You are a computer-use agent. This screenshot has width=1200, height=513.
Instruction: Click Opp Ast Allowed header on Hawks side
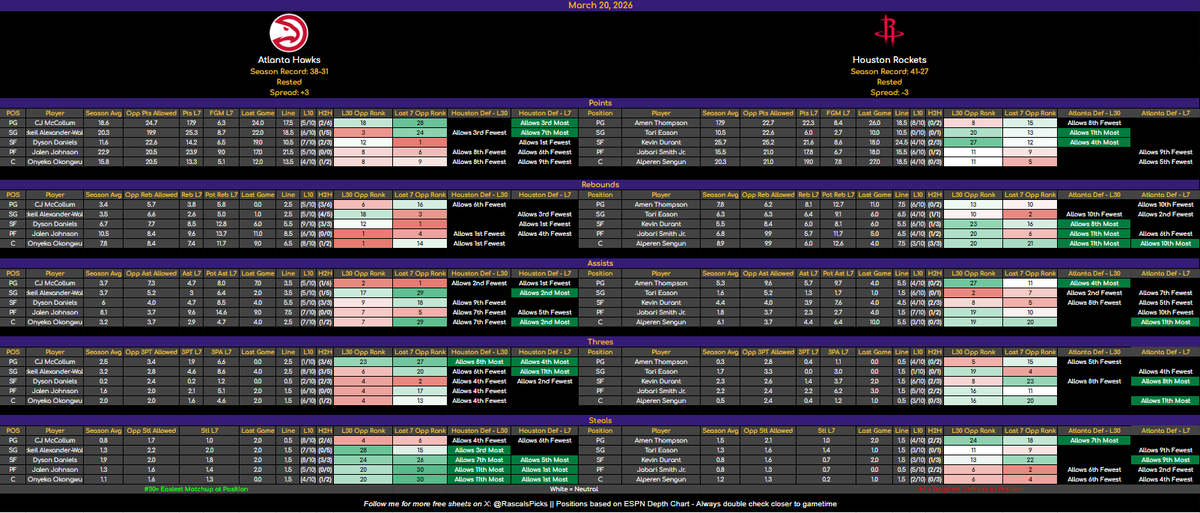click(x=151, y=274)
